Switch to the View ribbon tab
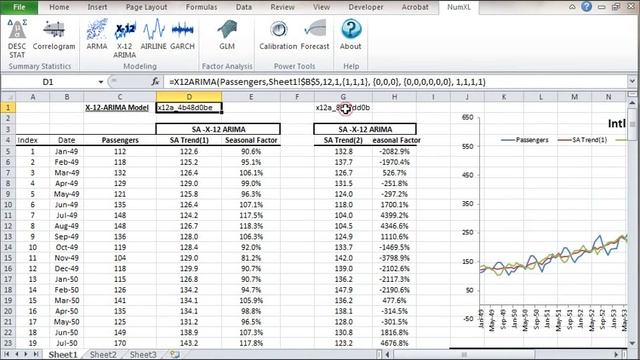This screenshot has width=640, height=360. point(321,7)
